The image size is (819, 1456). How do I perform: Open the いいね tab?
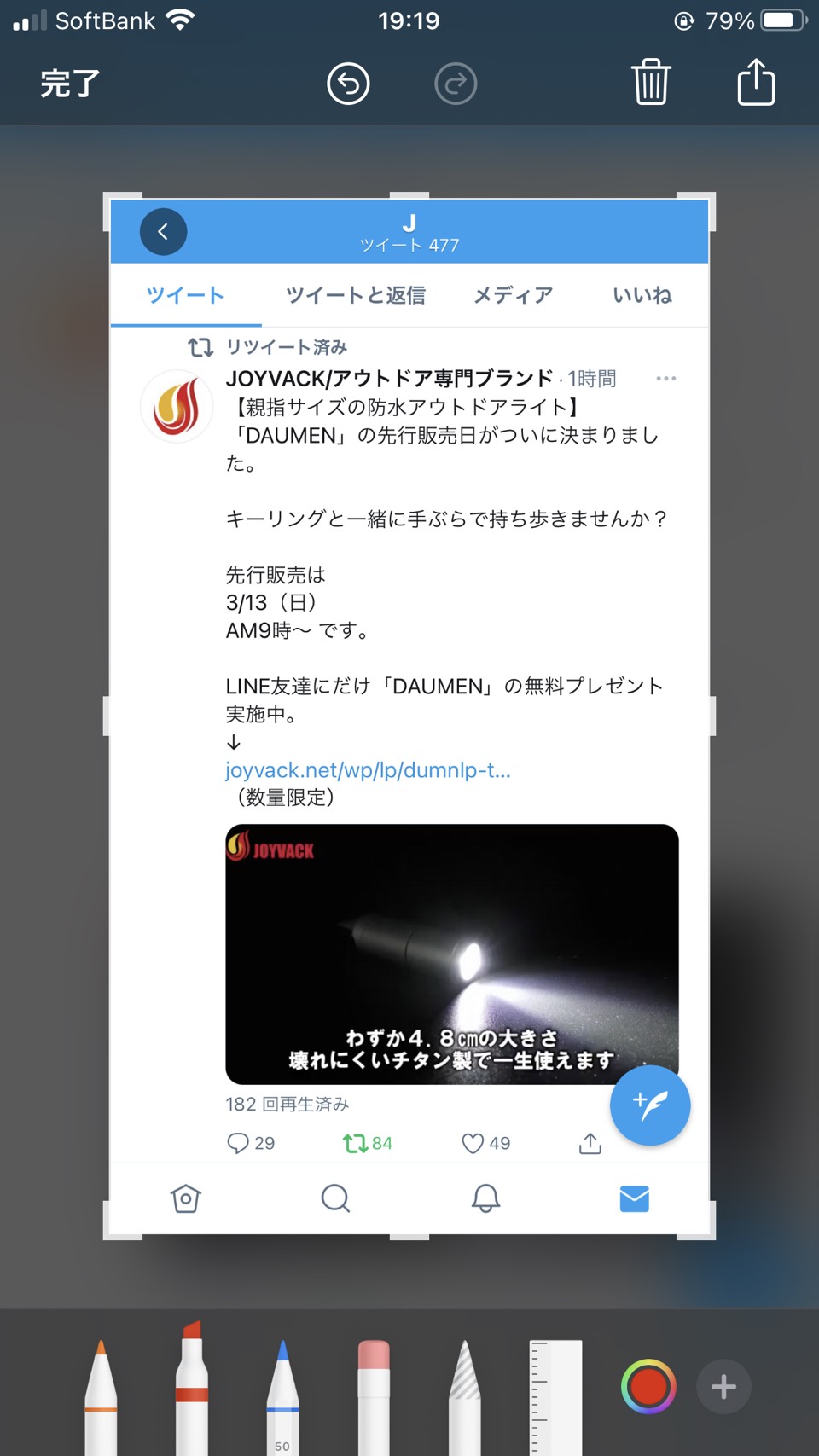pyautogui.click(x=642, y=295)
